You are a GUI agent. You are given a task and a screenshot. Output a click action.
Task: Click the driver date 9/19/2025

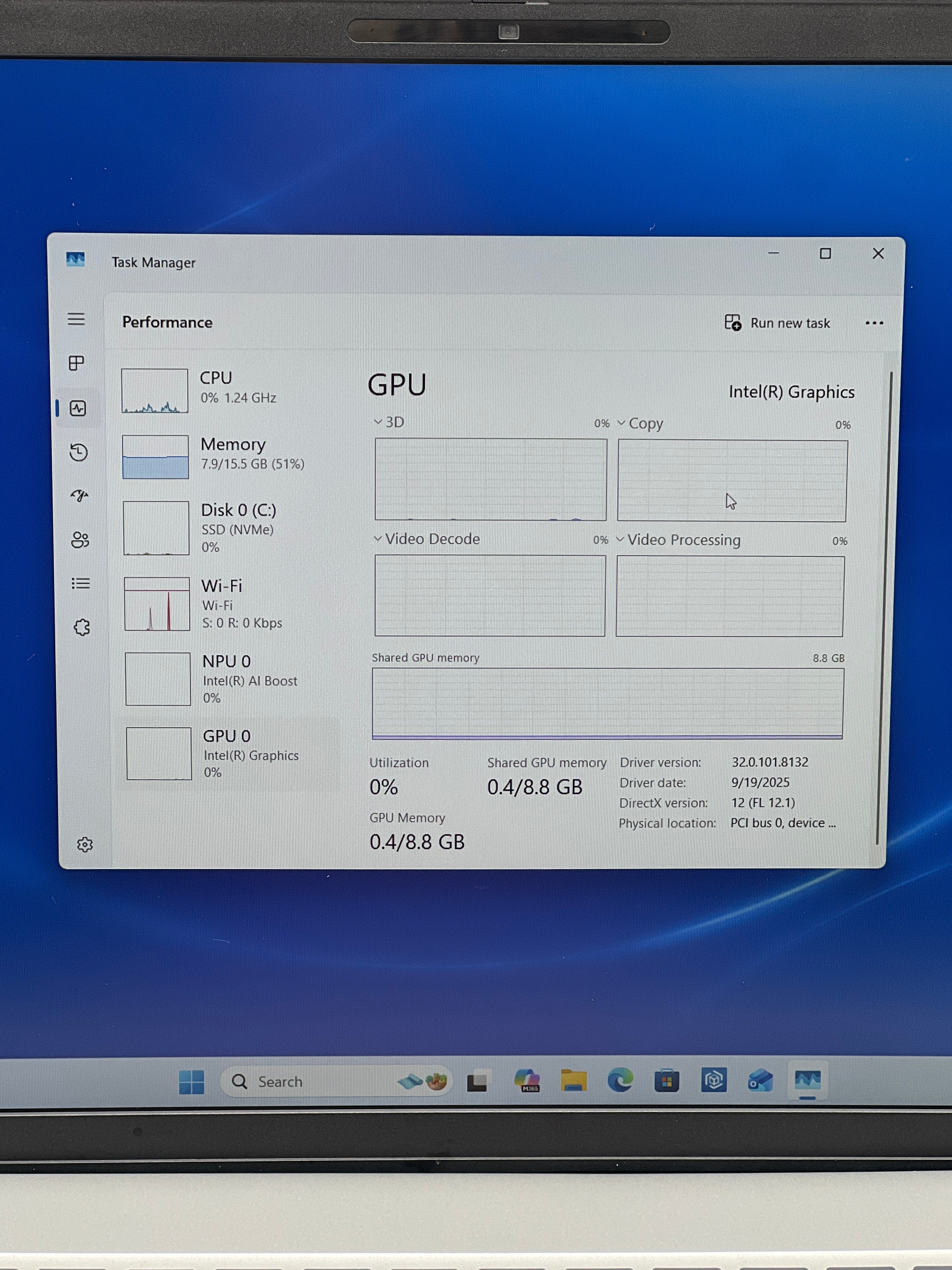760,782
